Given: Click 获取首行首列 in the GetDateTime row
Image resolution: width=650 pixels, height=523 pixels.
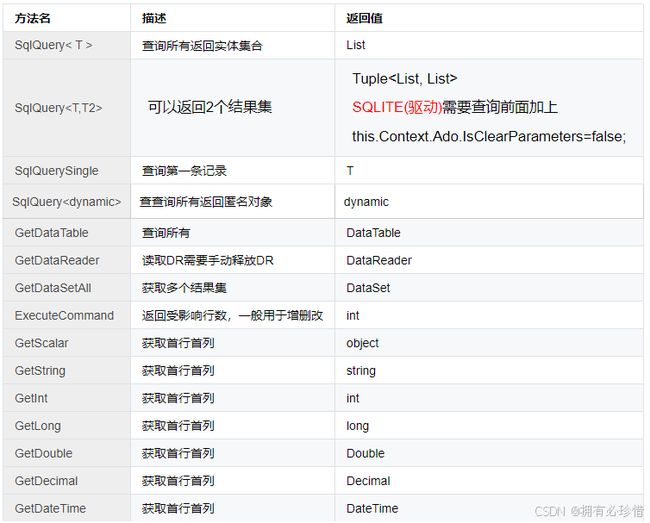Looking at the screenshot, I should [178, 508].
